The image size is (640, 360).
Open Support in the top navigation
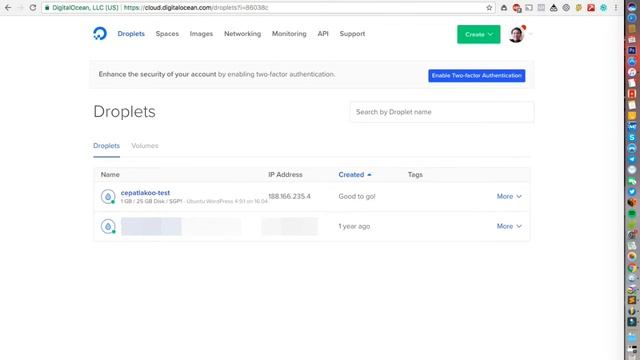point(352,34)
